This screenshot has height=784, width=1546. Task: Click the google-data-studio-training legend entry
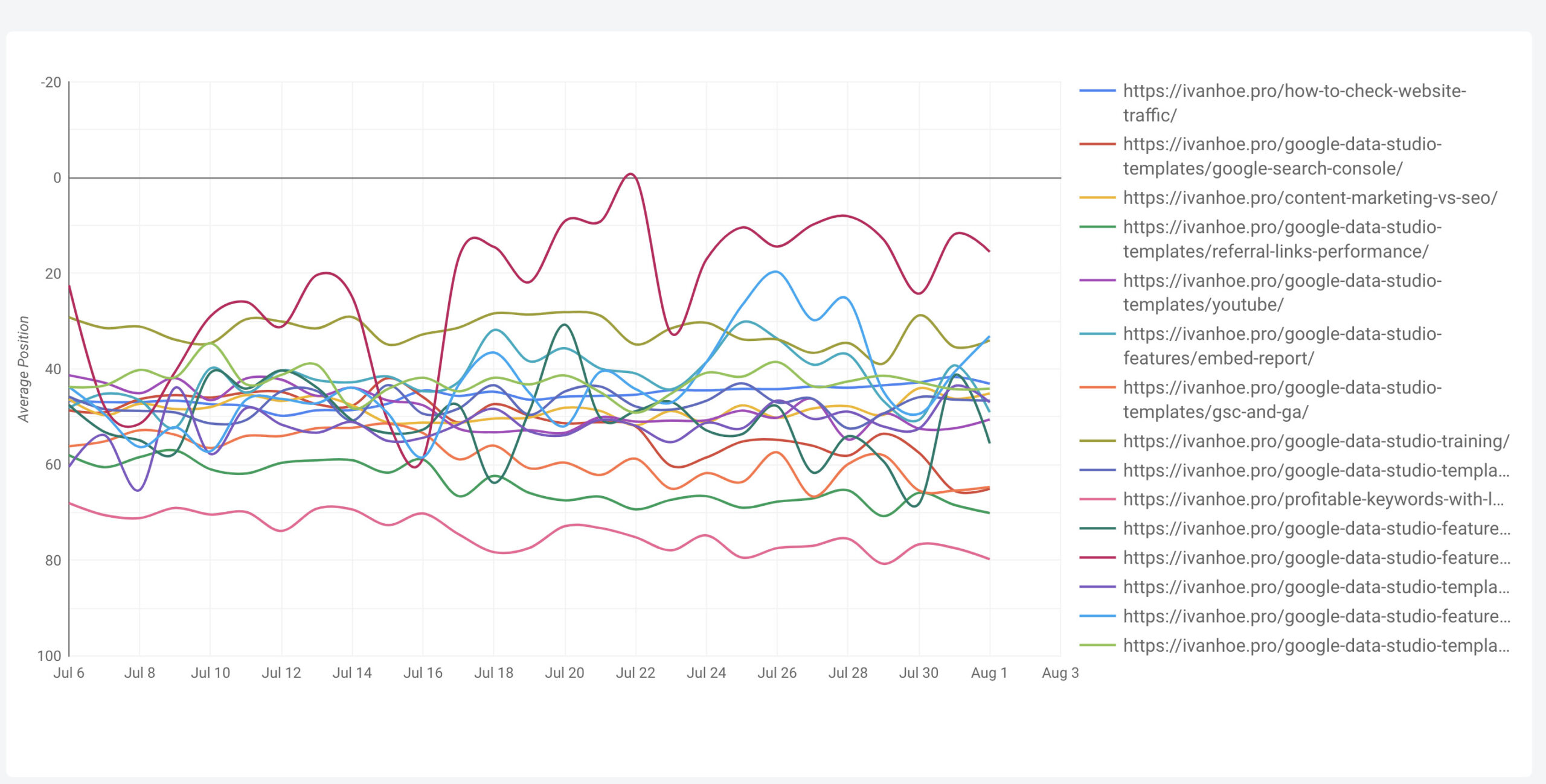click(x=1315, y=441)
